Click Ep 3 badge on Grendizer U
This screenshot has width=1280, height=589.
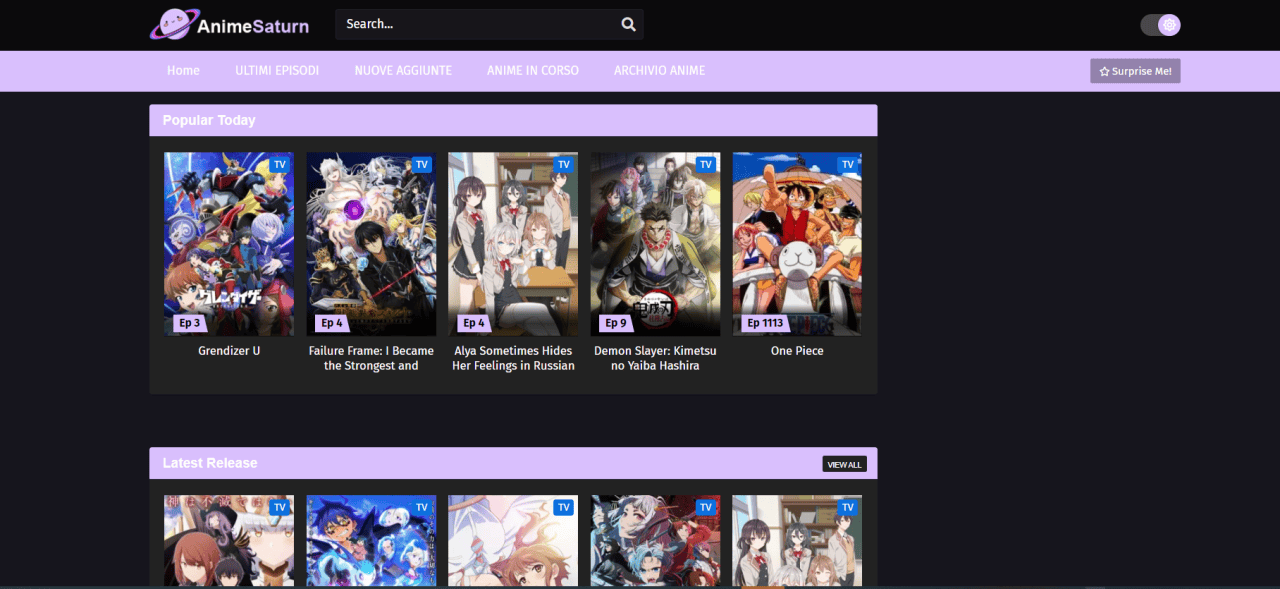click(x=189, y=323)
